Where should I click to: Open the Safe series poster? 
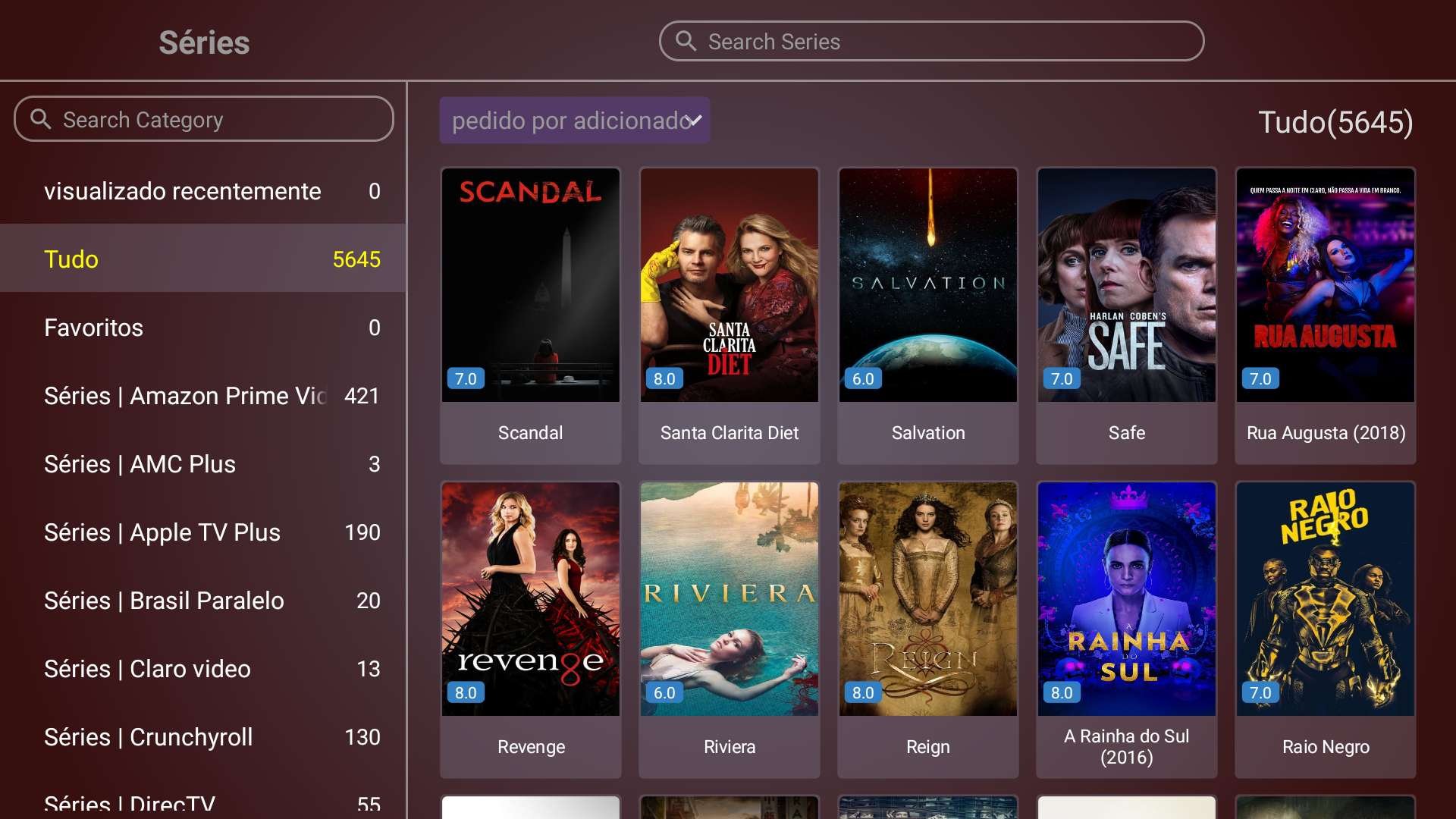1127,285
